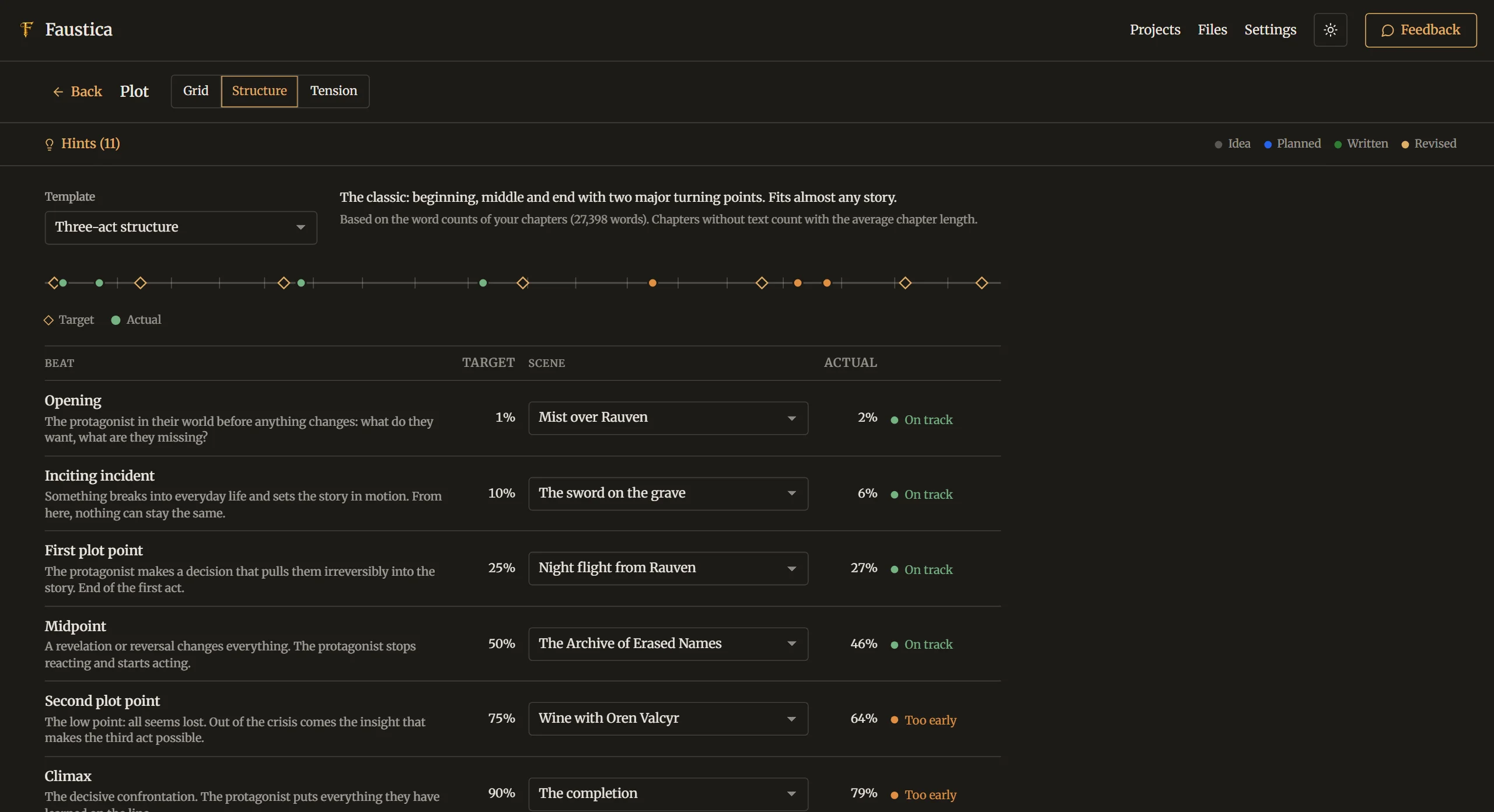Select the Structure tab

click(259, 91)
